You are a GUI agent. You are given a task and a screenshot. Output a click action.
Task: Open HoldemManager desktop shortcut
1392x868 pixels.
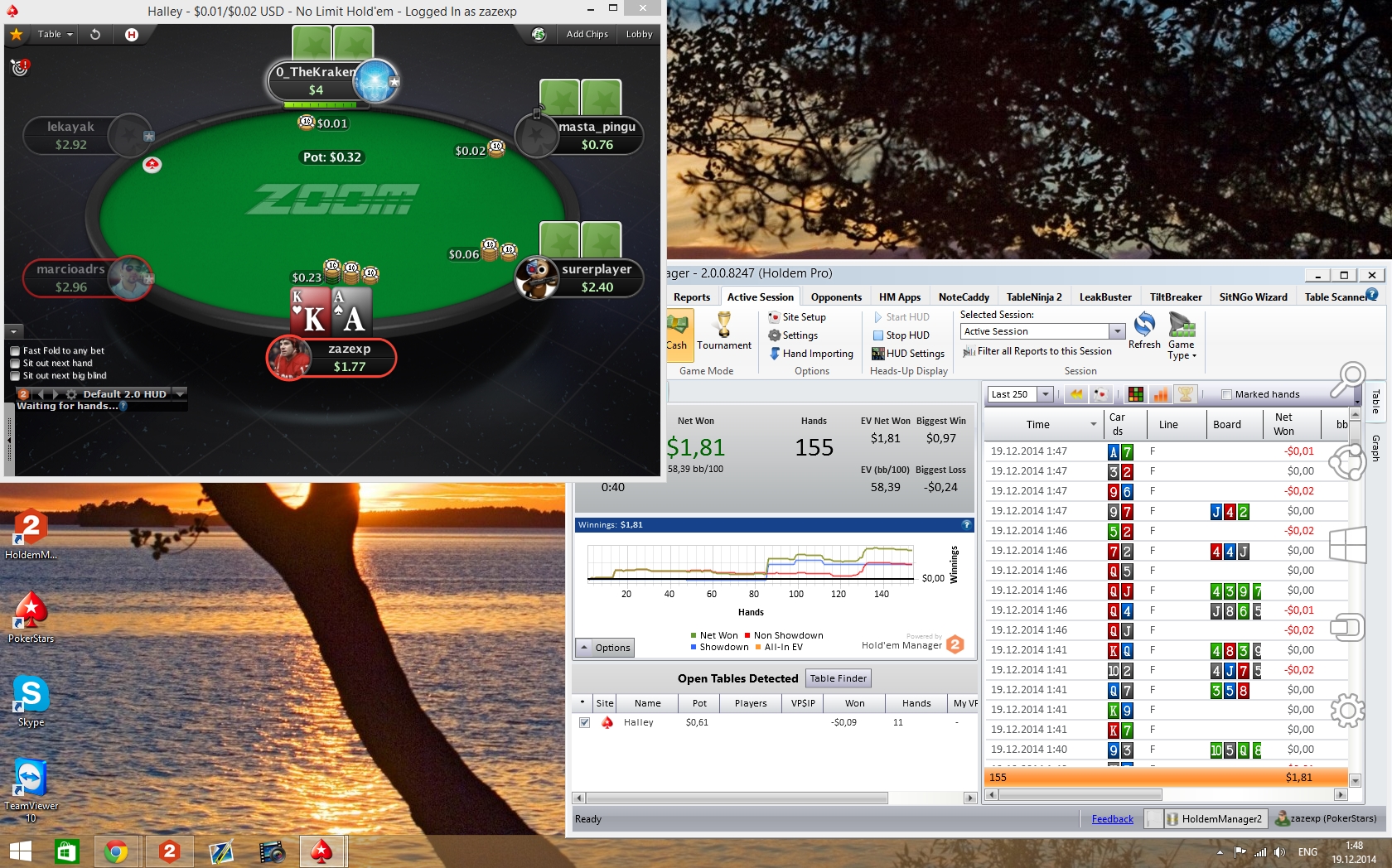pos(31,534)
